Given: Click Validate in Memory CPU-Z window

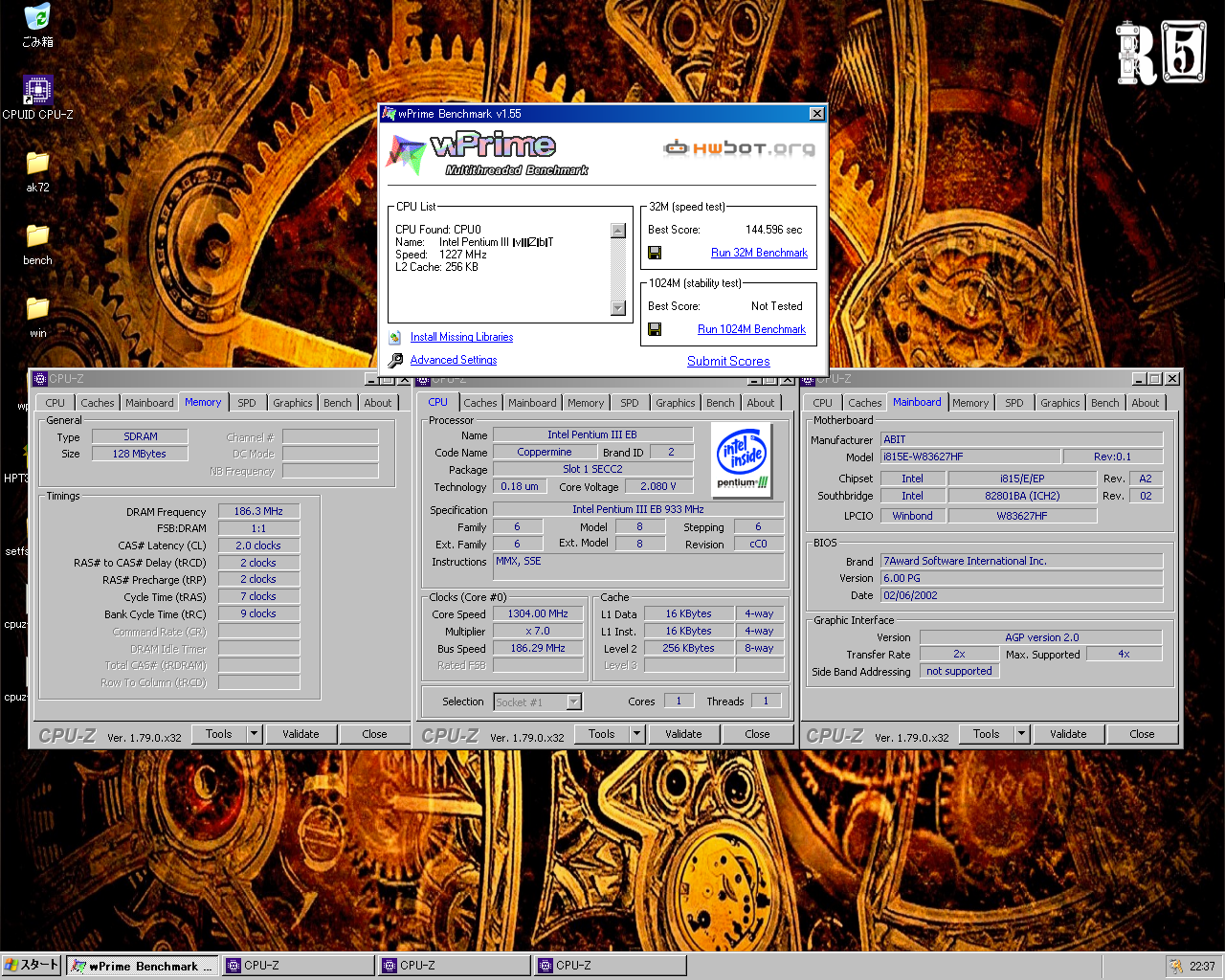Looking at the screenshot, I should tap(301, 734).
